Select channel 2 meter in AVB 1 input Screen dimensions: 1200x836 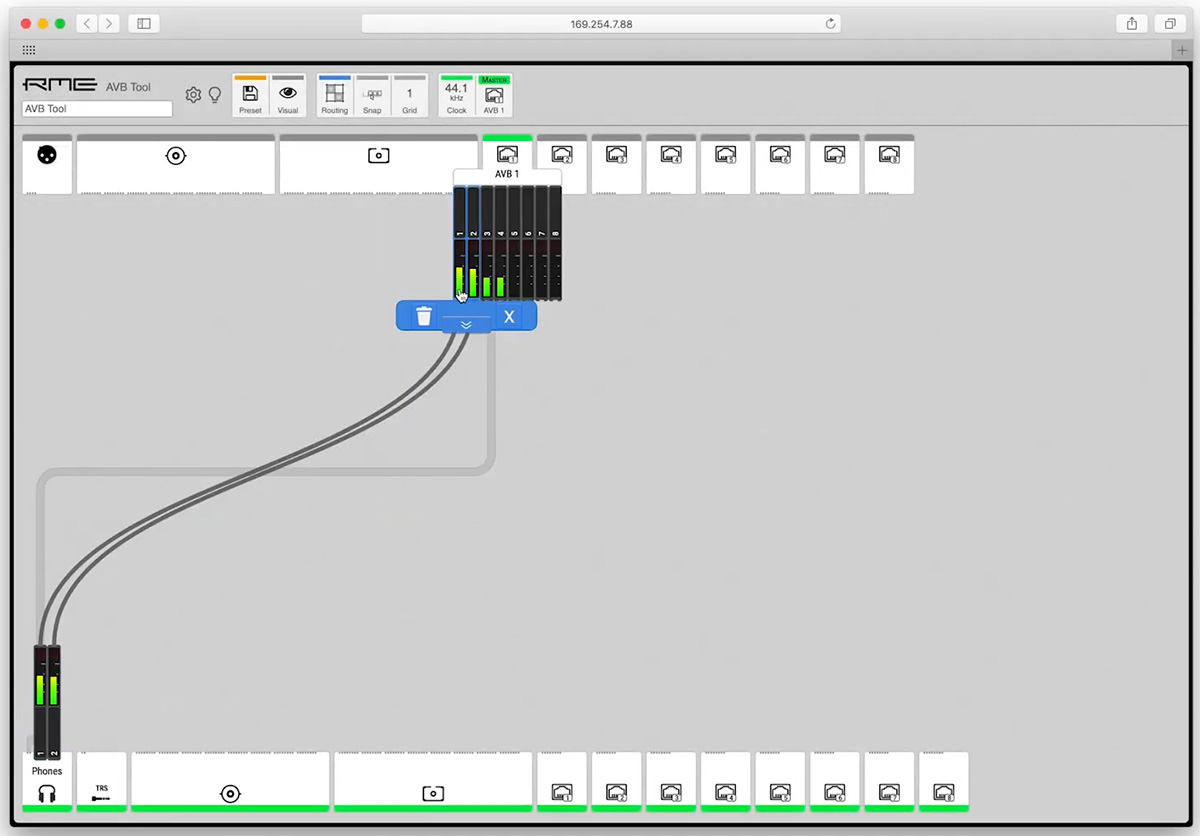click(473, 243)
